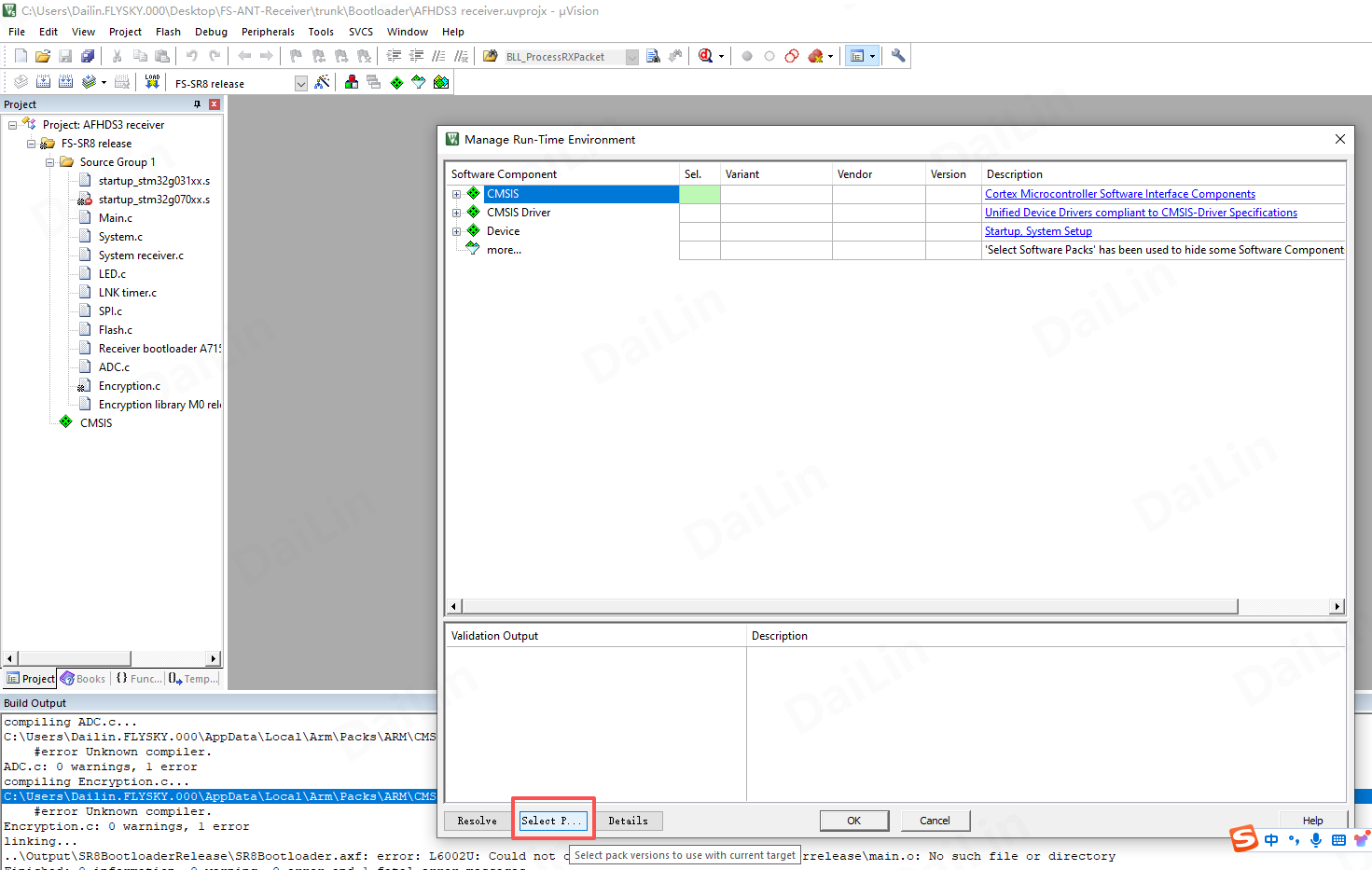
Task: Click the Download to flash LOAD icon
Action: (x=152, y=82)
